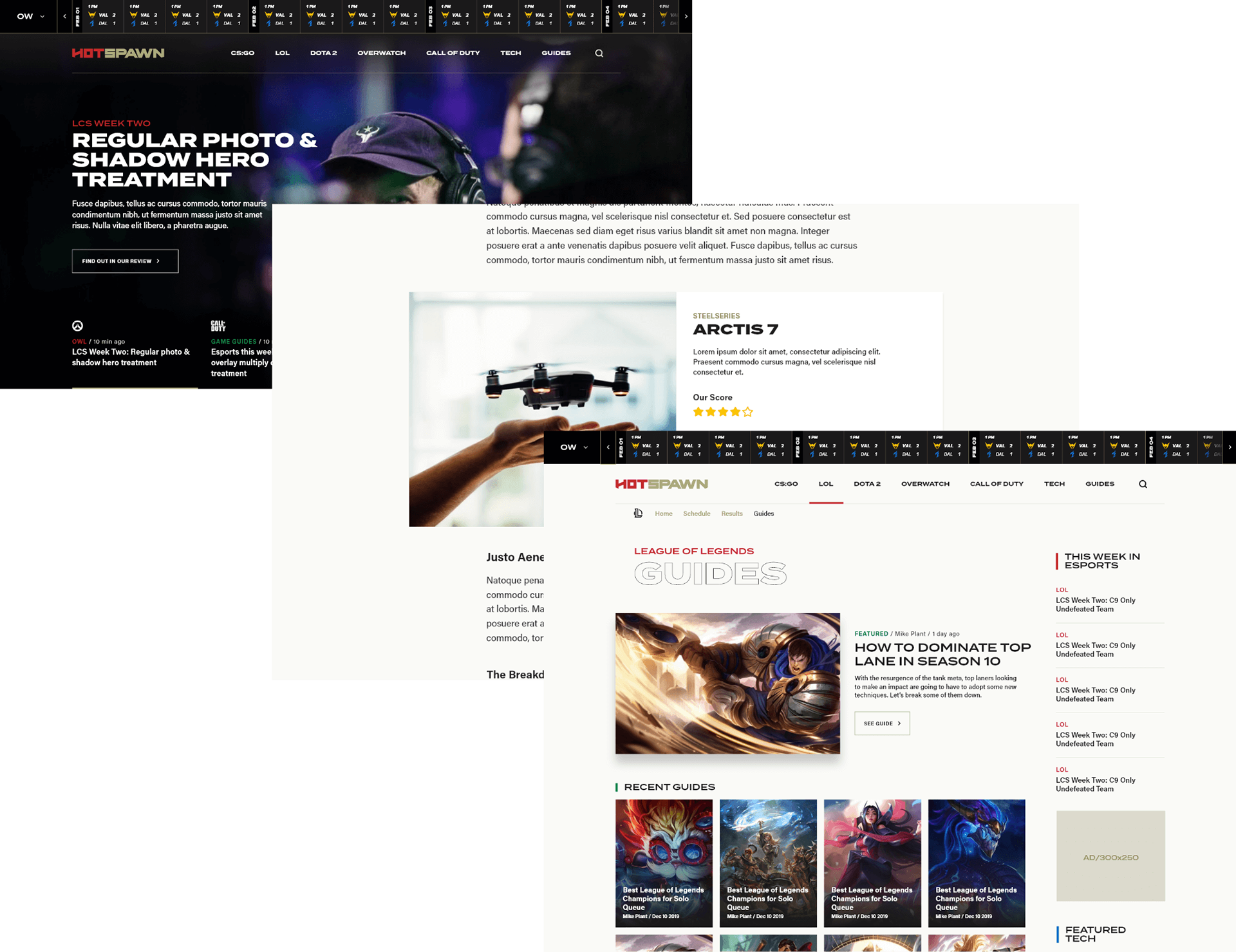Click the Mike Plant author name on featured guide
This screenshot has height=952, width=1236.
(910, 634)
